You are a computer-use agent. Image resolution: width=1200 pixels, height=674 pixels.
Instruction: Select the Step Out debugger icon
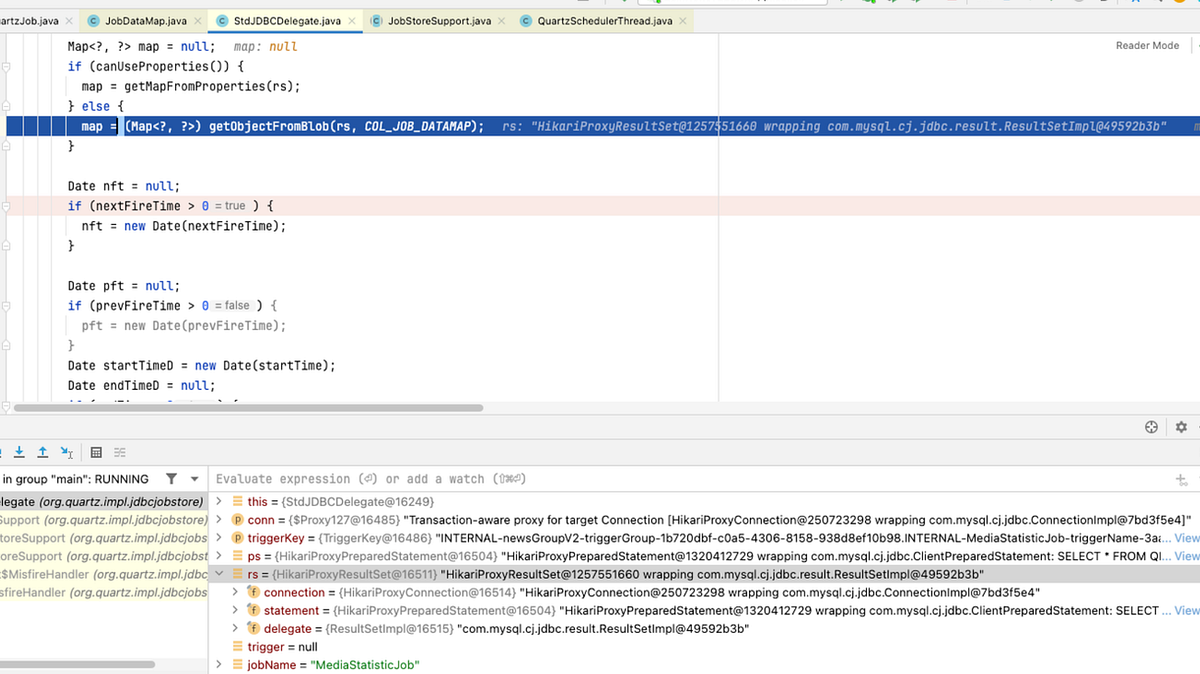pyautogui.click(x=42, y=452)
